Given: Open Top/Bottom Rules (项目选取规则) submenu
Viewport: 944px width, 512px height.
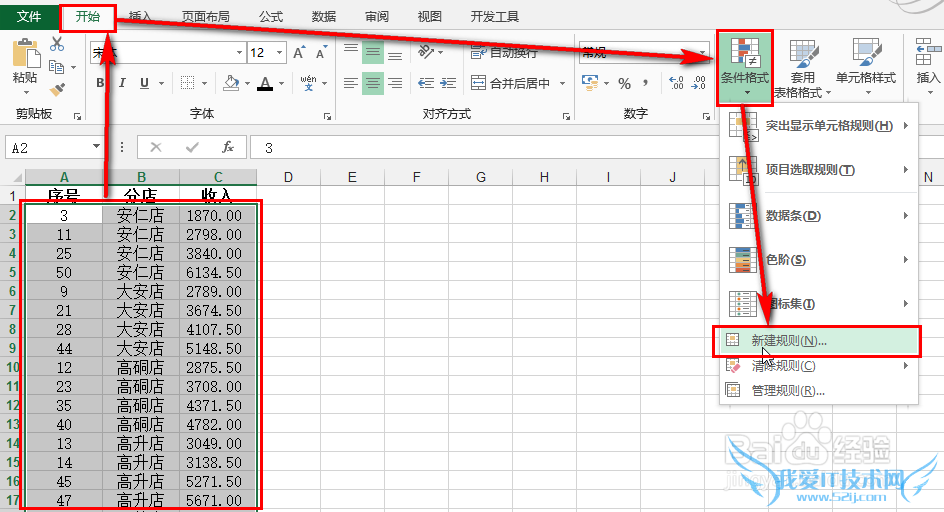Looking at the screenshot, I should click(x=819, y=170).
